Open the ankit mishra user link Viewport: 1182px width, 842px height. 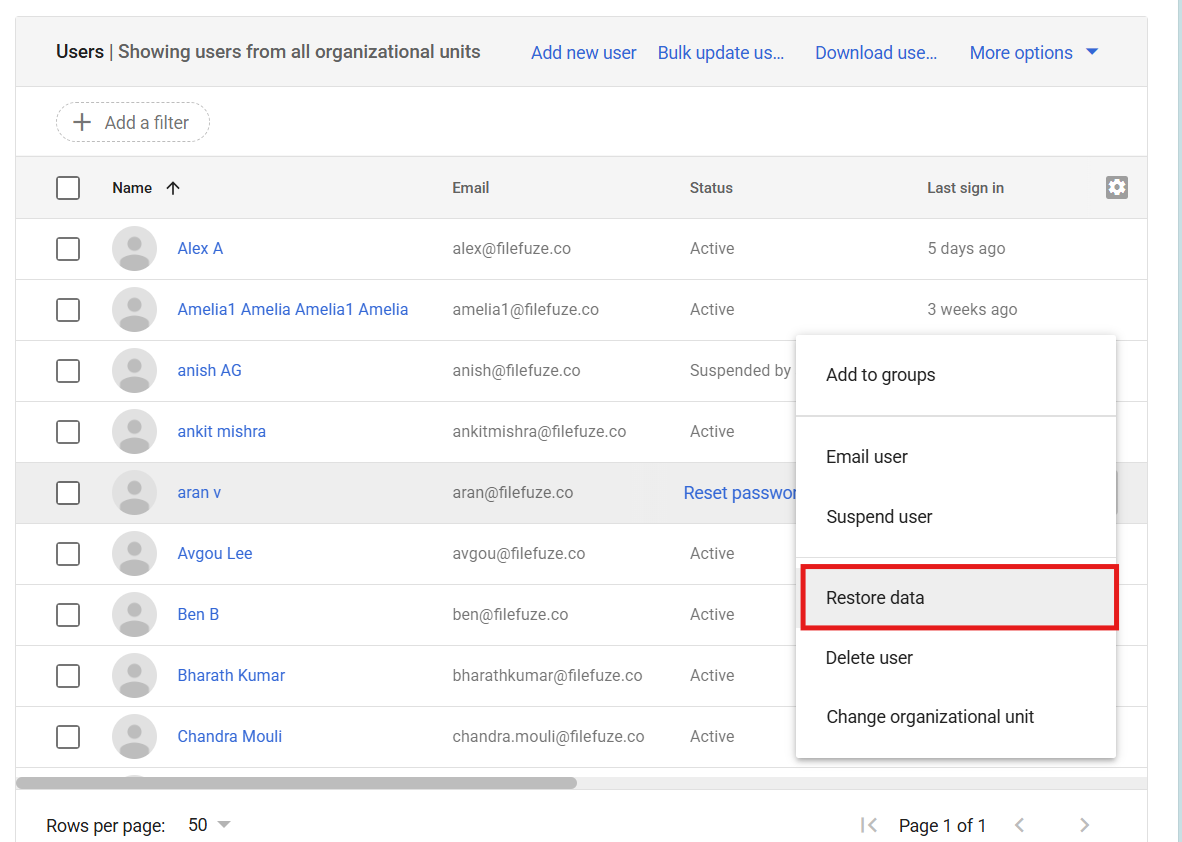[222, 431]
